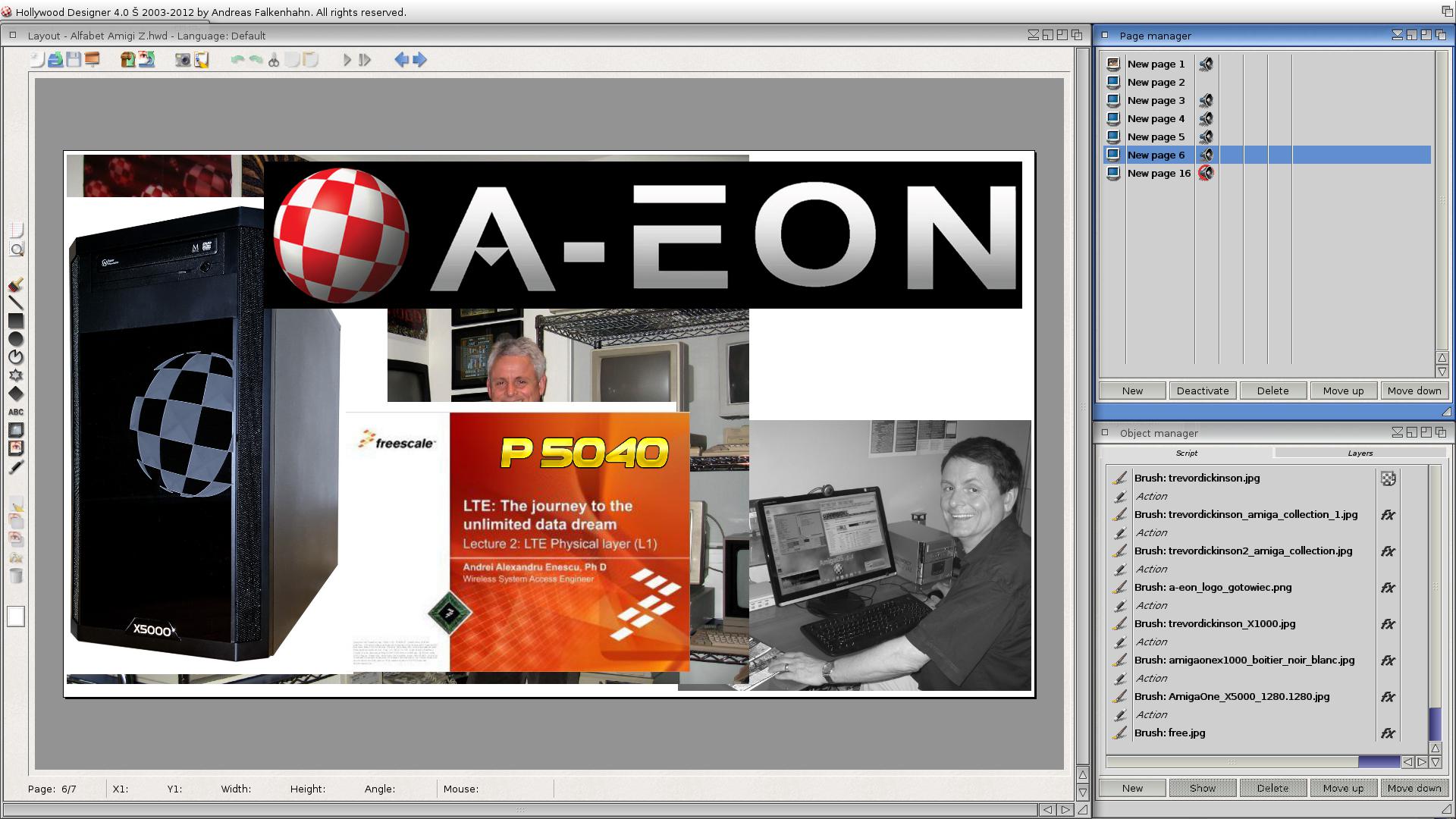The width and height of the screenshot is (1456, 819).
Task: Click the Paste icon in the toolbar
Action: (x=311, y=60)
